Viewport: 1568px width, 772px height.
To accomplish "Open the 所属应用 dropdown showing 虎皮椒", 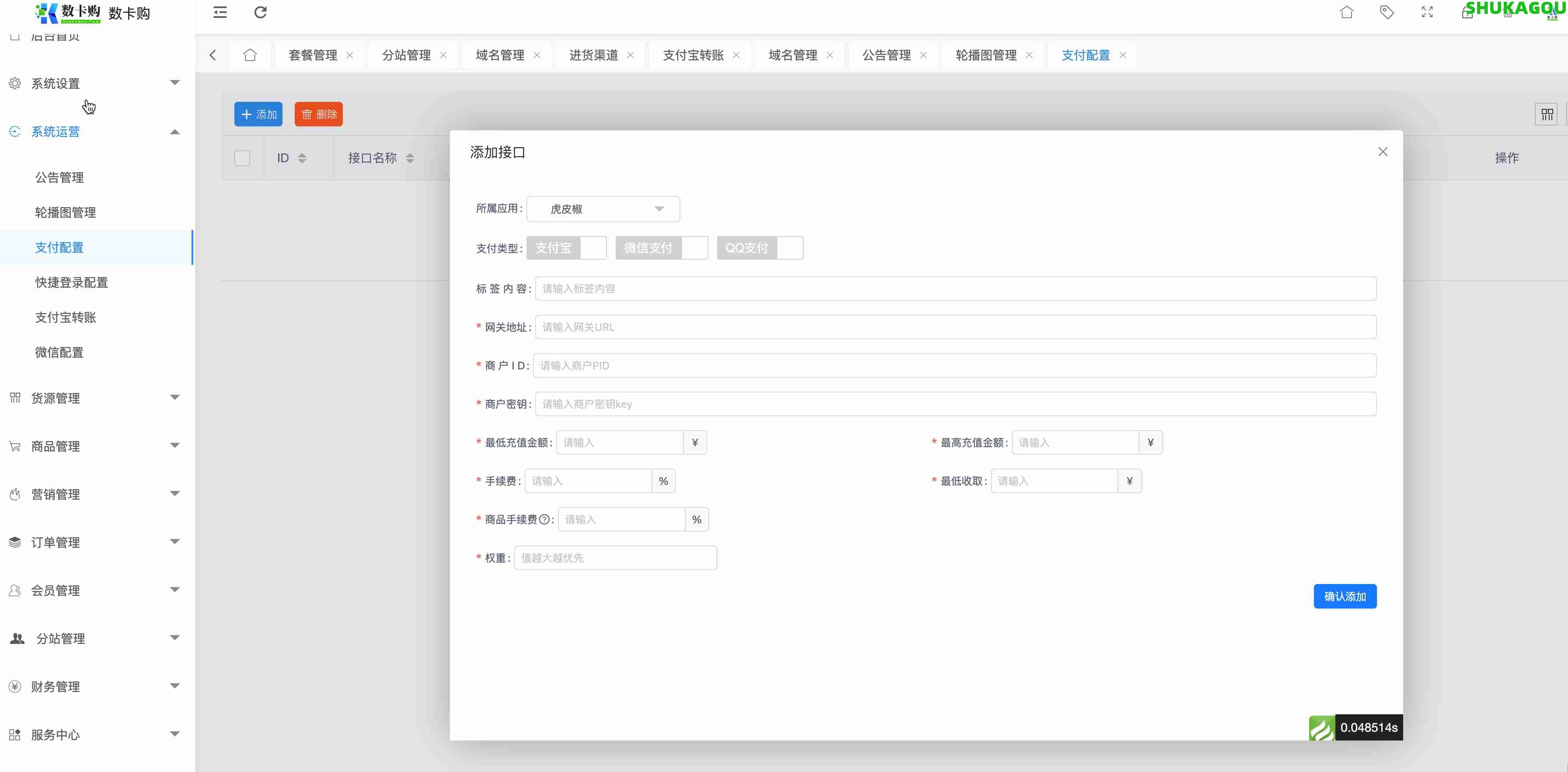I will tap(603, 209).
